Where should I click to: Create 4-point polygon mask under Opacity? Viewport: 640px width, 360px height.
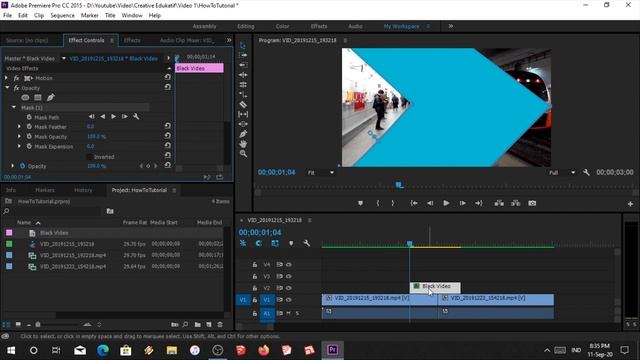click(38, 98)
